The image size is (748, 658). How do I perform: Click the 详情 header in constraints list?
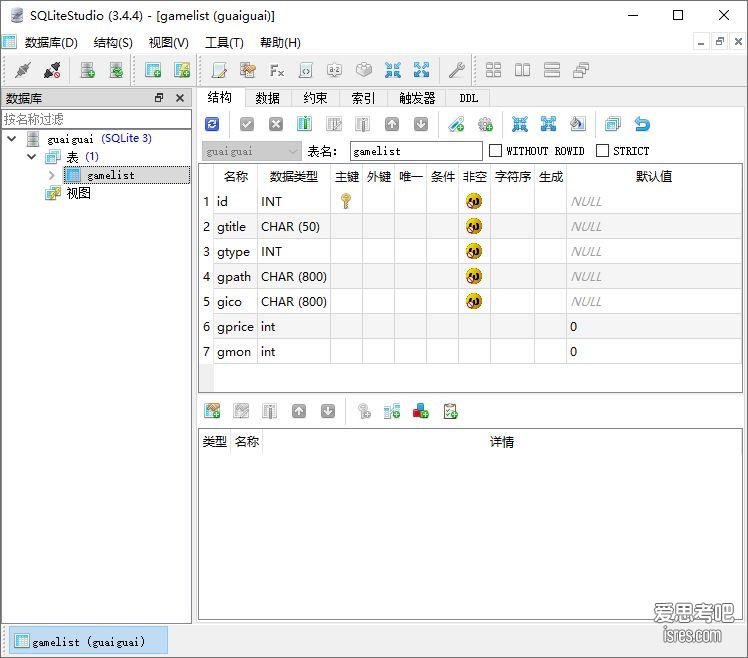501,442
